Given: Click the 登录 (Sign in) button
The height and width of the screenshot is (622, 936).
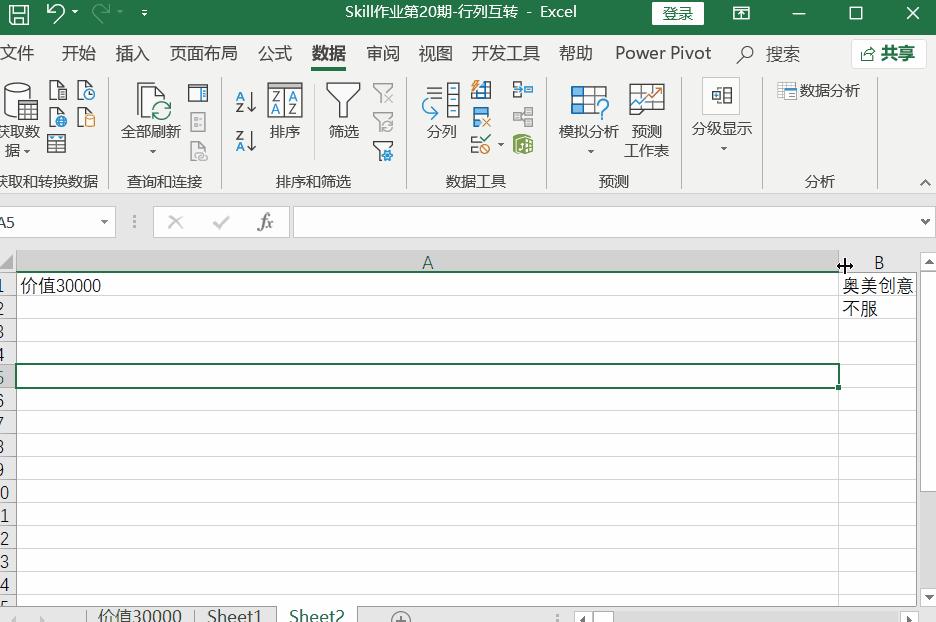Looking at the screenshot, I should [x=678, y=12].
